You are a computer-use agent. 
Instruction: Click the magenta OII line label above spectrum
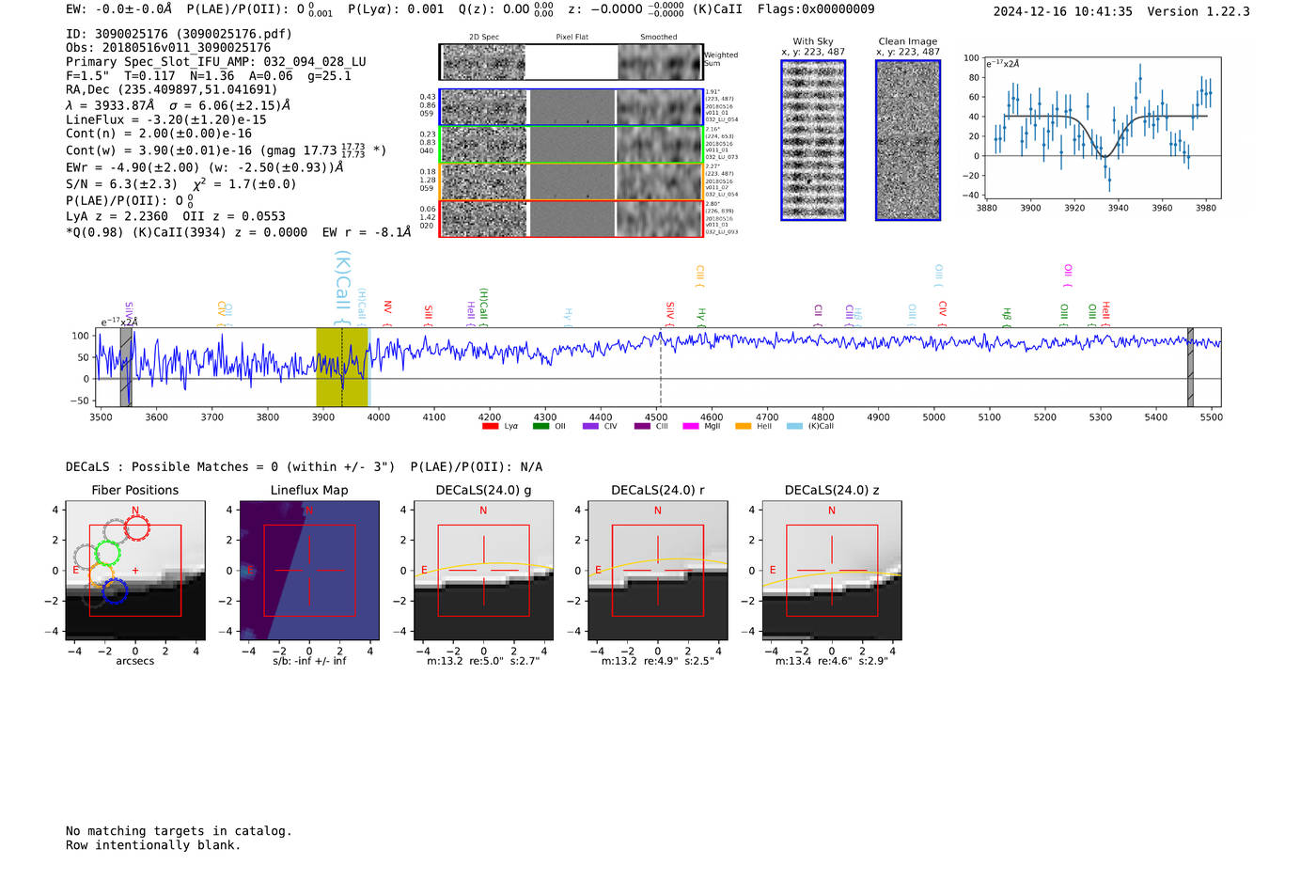[x=1068, y=275]
